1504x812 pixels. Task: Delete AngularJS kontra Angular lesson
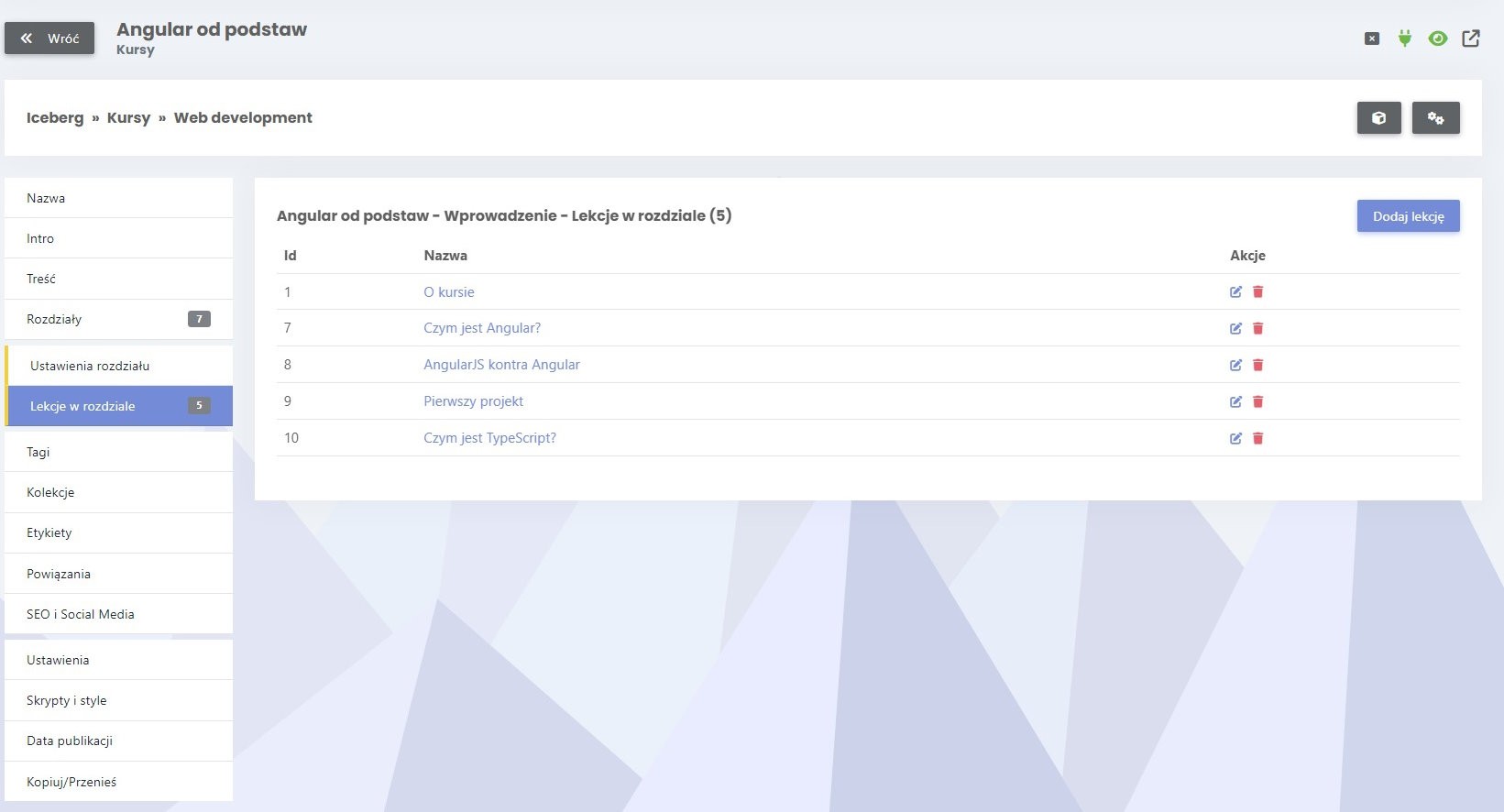click(x=1257, y=365)
